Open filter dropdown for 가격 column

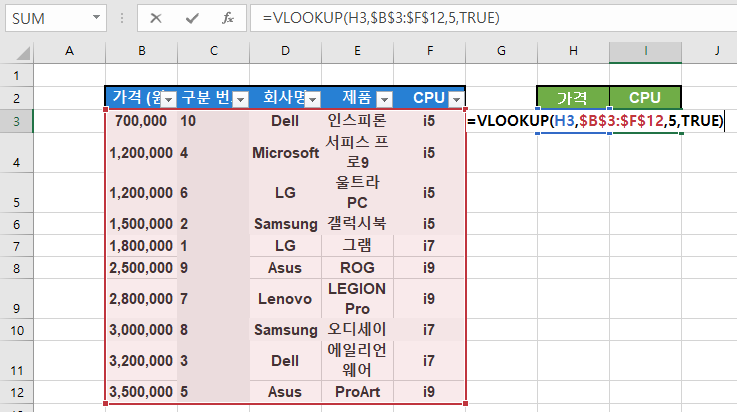coord(168,99)
